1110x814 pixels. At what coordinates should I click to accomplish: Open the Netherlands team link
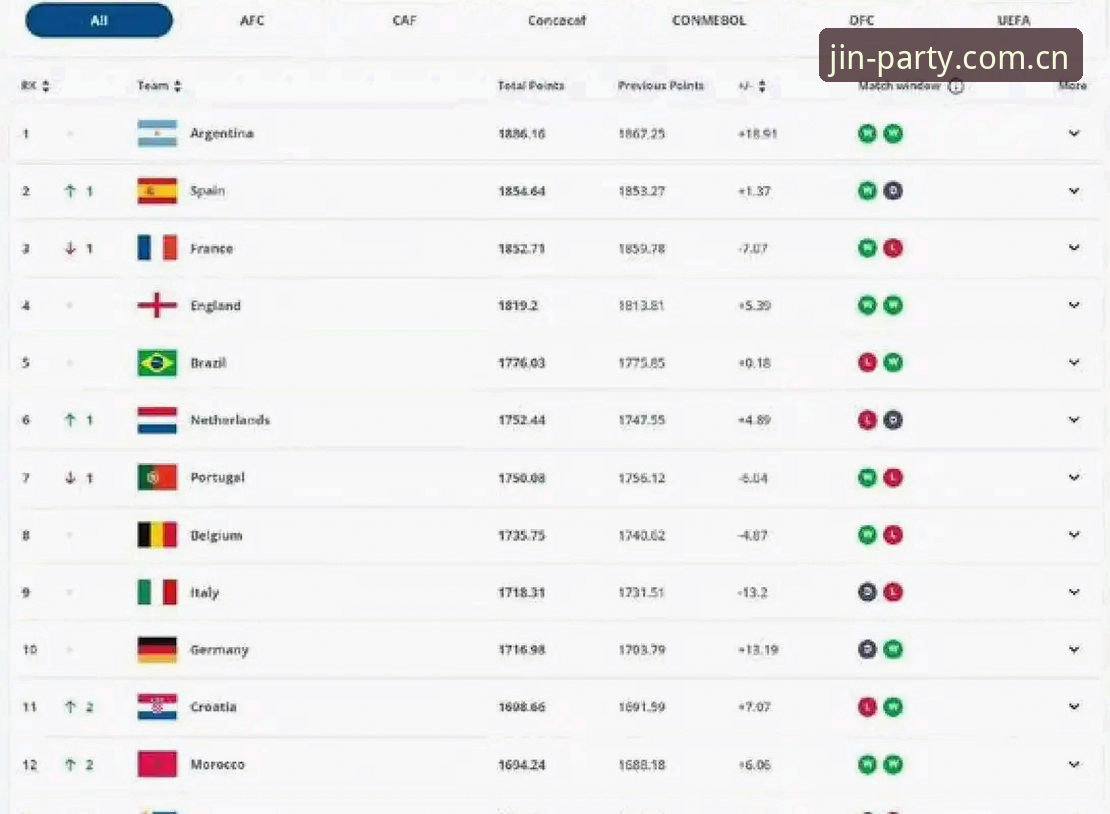coord(230,420)
